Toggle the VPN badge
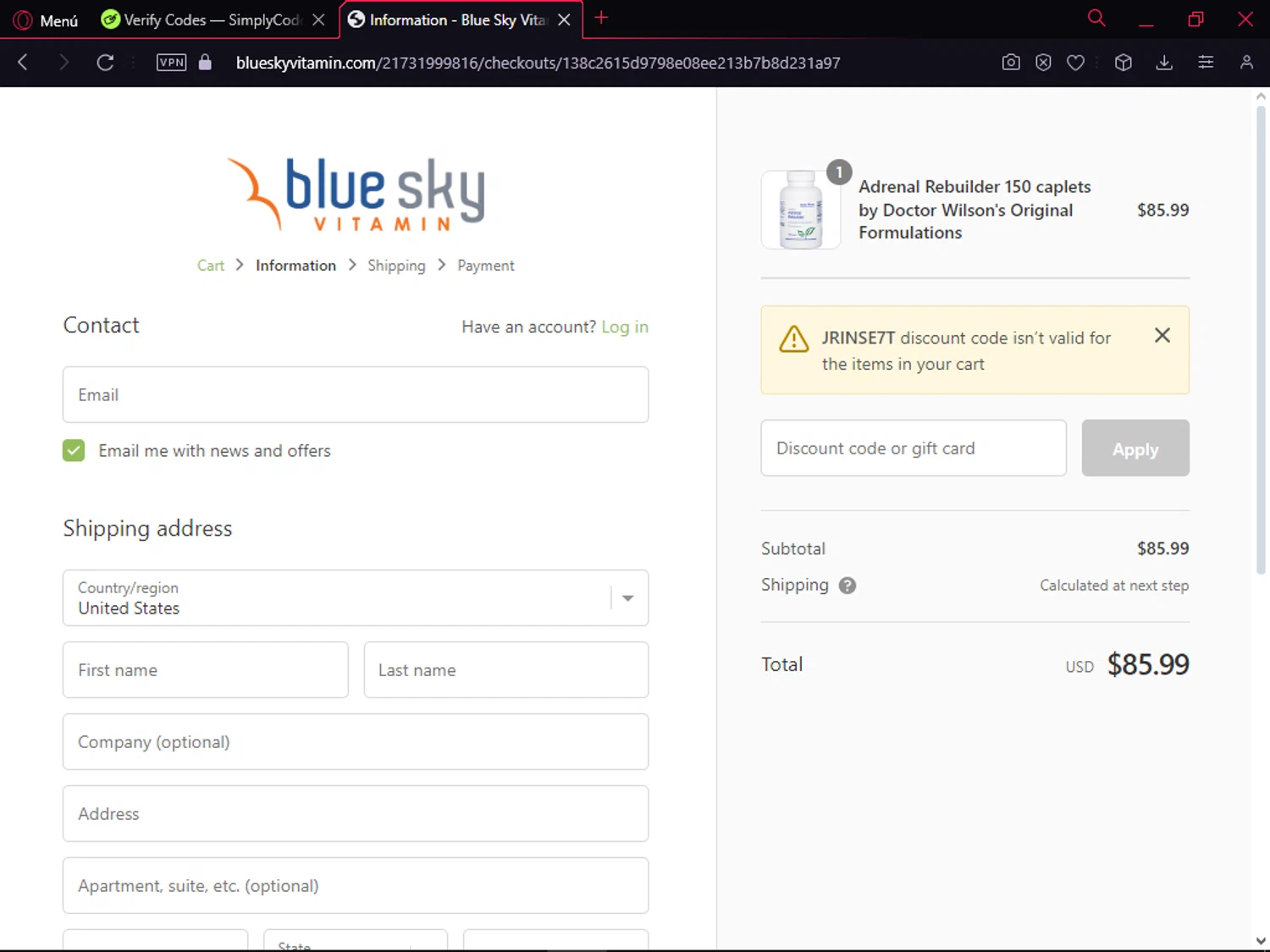 171,63
